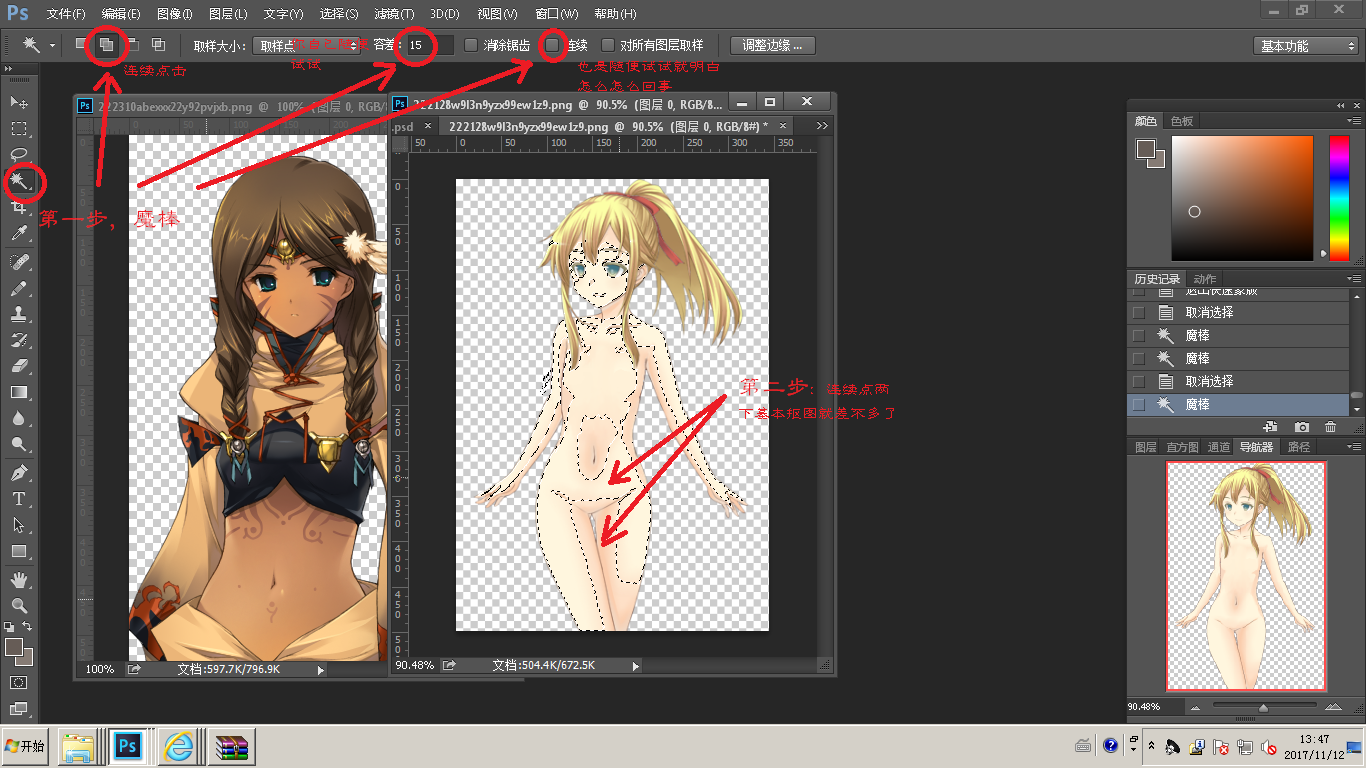Expand status bar options arrow for 100% document
The width and height of the screenshot is (1366, 768).
(320, 670)
